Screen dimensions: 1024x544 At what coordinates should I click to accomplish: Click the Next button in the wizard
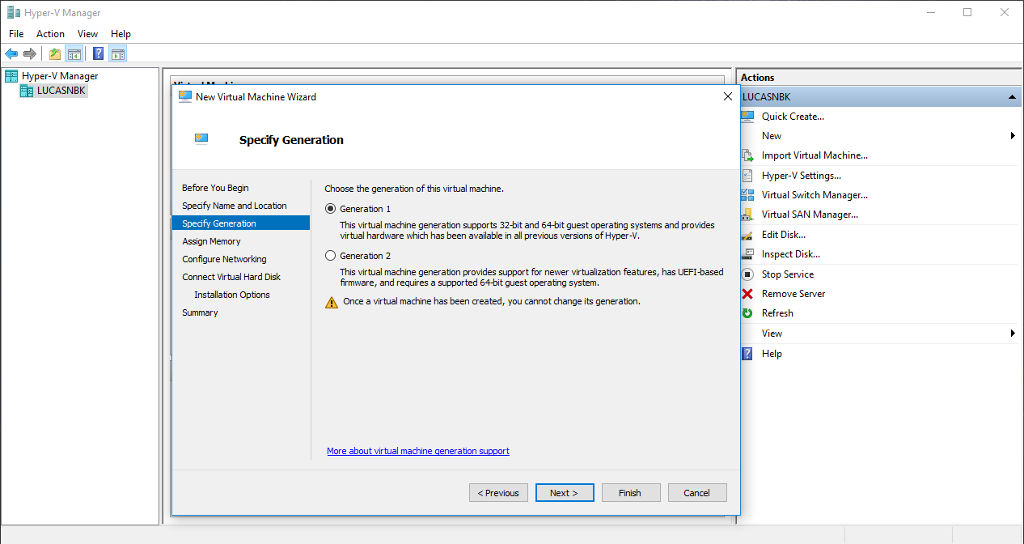tap(564, 493)
